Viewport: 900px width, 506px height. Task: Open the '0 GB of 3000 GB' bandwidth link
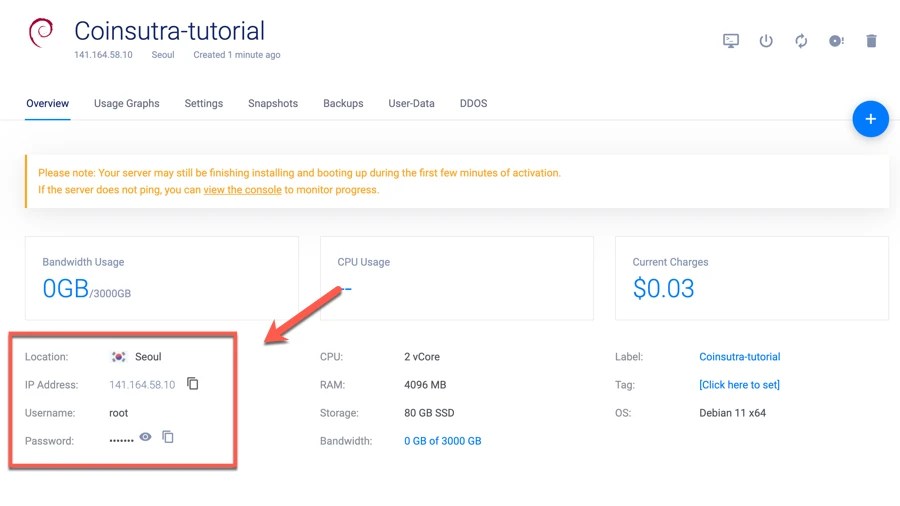tap(442, 441)
